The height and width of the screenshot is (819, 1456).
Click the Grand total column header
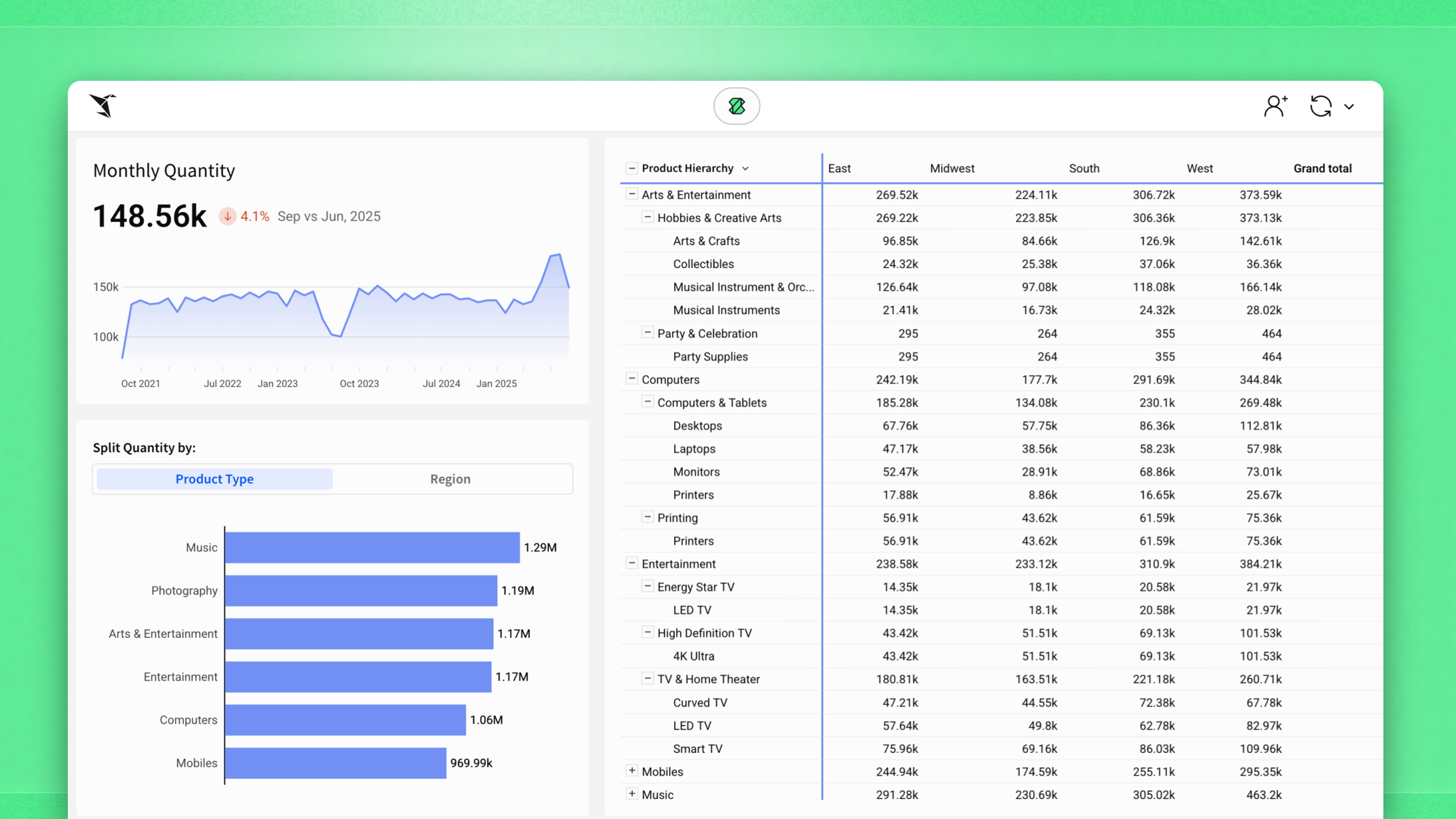1322,168
